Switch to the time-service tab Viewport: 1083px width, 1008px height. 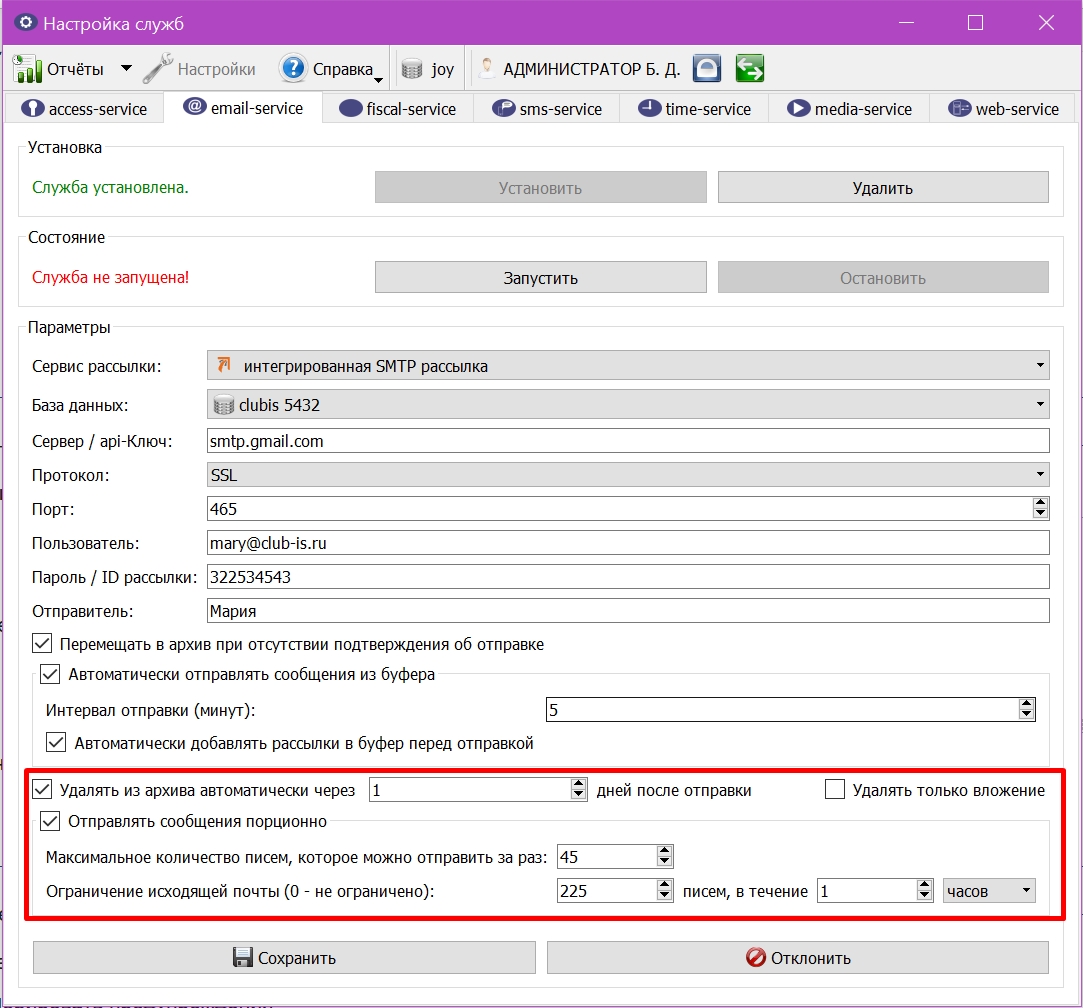[694, 109]
